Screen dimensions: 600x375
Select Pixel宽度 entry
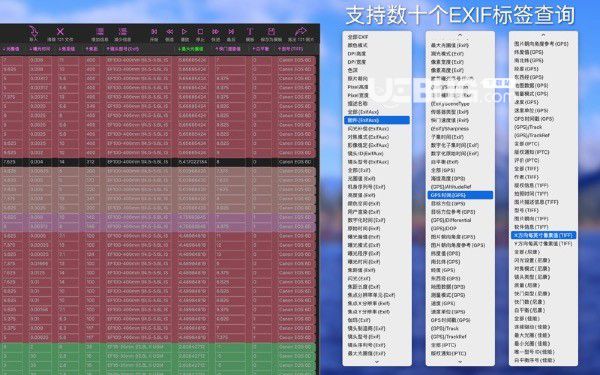[x=358, y=95]
